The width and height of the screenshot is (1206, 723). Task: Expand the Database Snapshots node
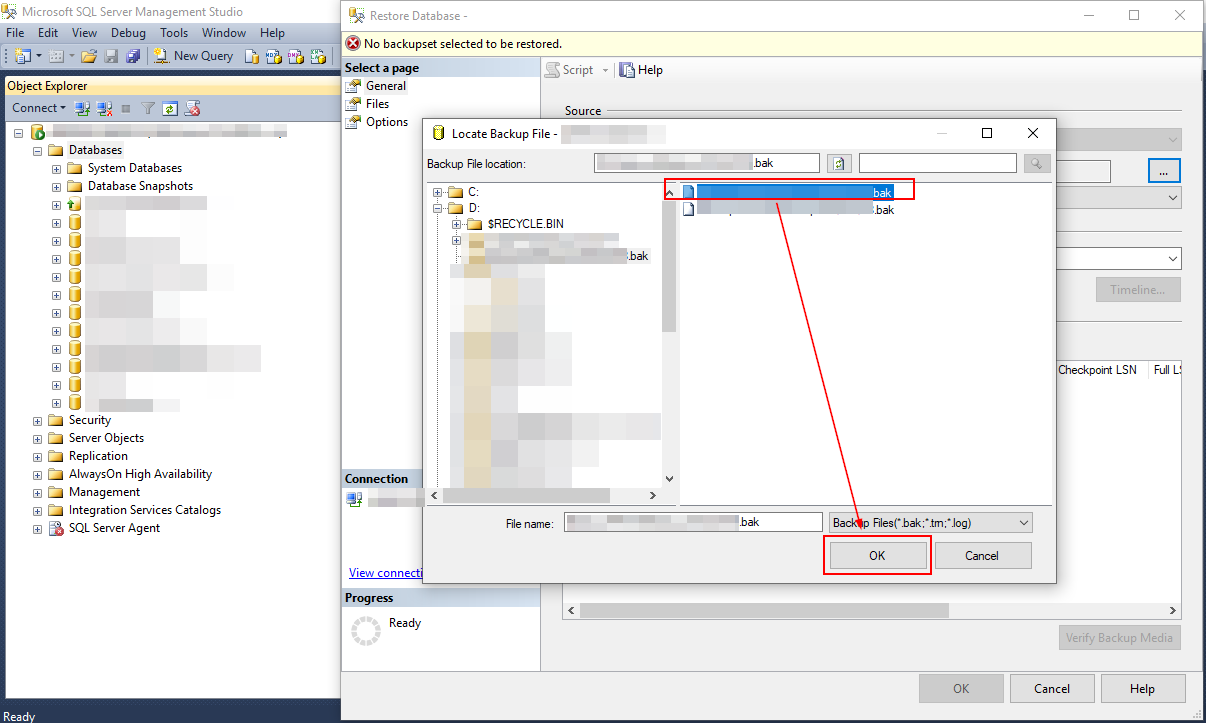point(57,186)
